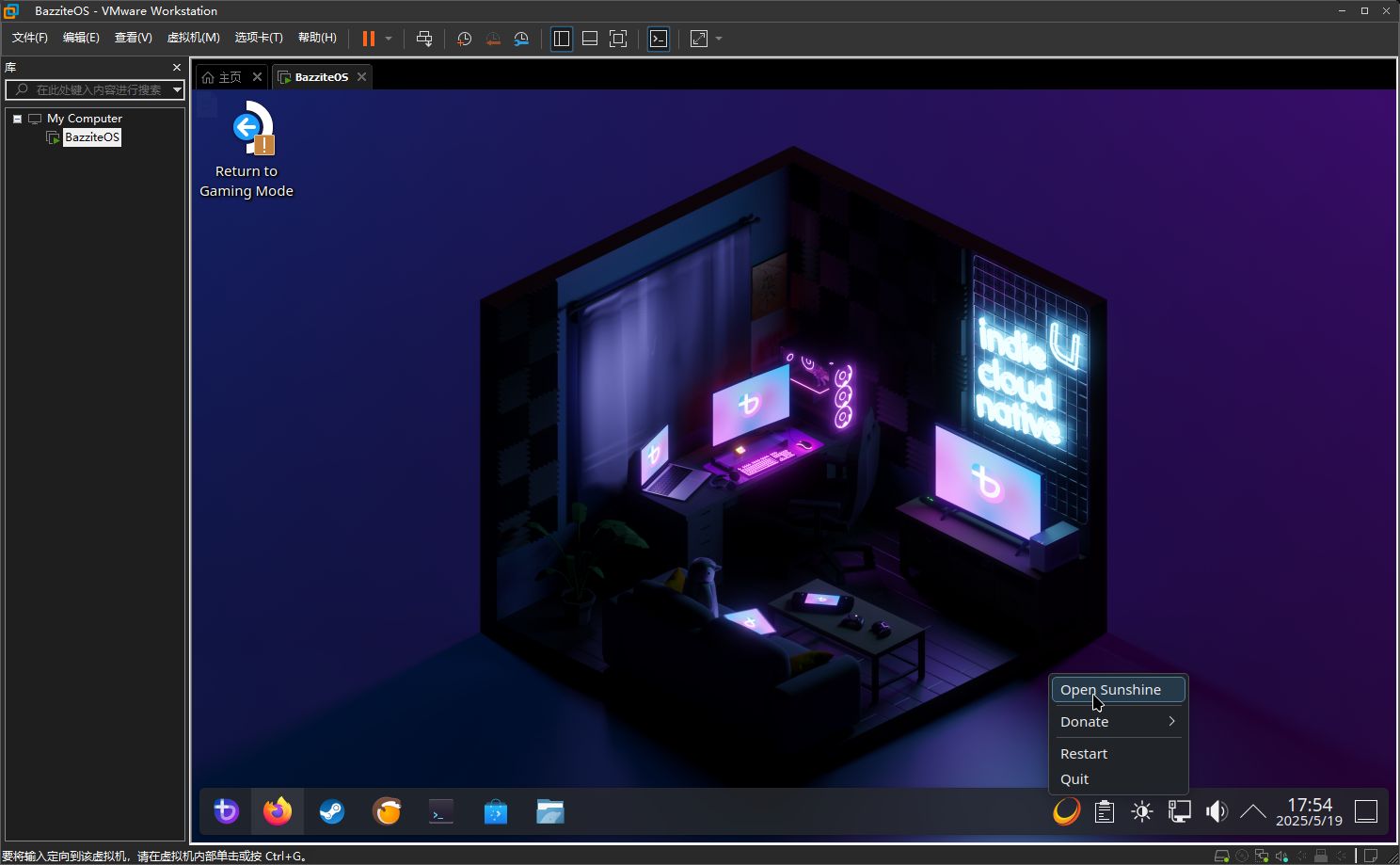Toggle the console view button

[659, 39]
